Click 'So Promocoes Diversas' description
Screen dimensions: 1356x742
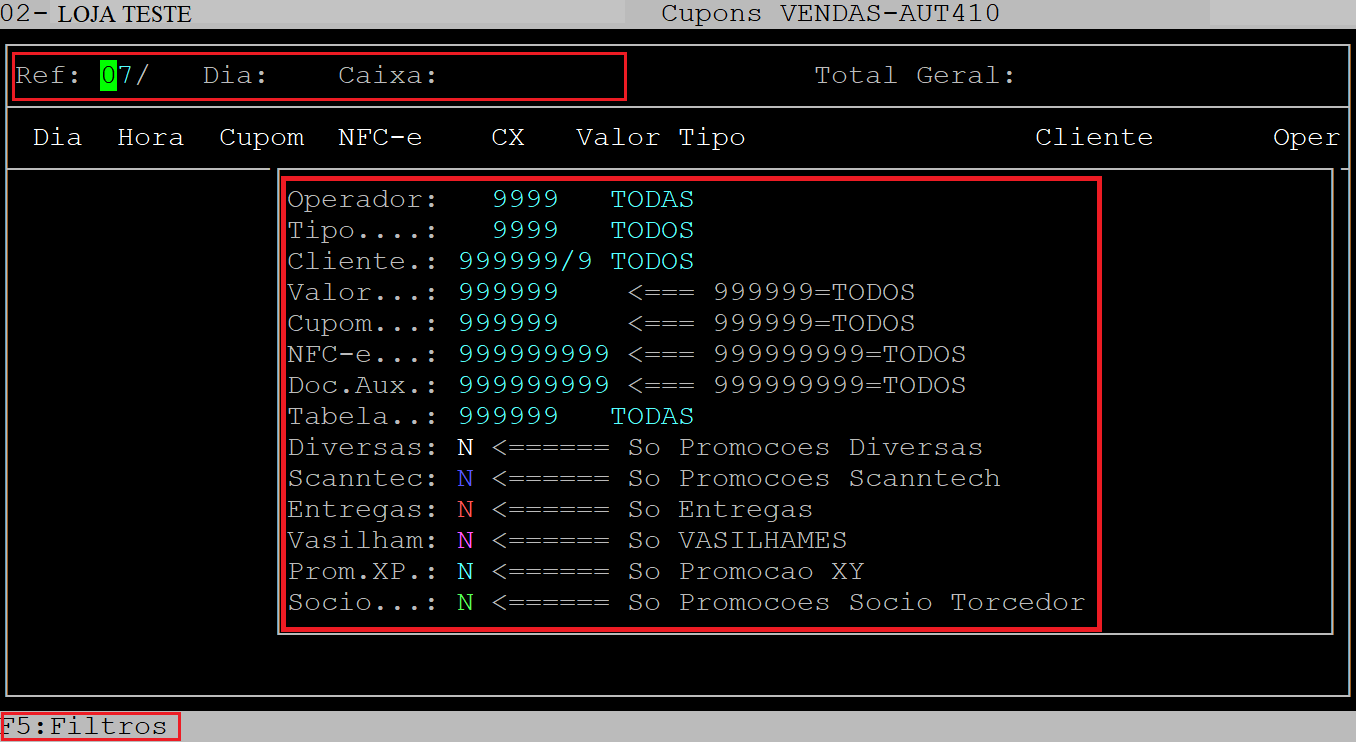pos(805,447)
